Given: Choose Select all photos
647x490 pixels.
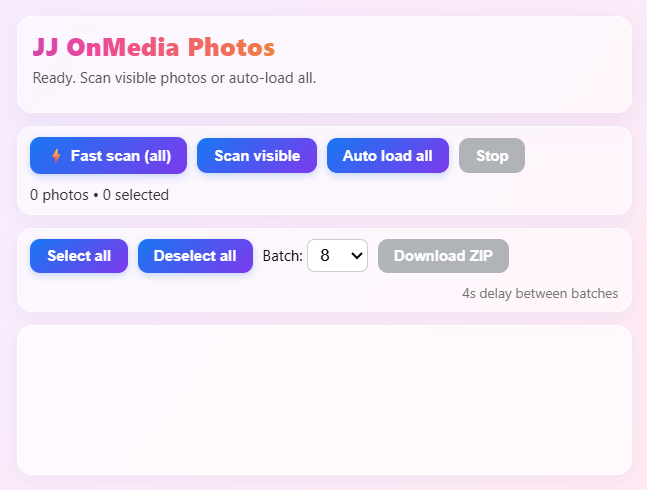Looking at the screenshot, I should click(79, 256).
